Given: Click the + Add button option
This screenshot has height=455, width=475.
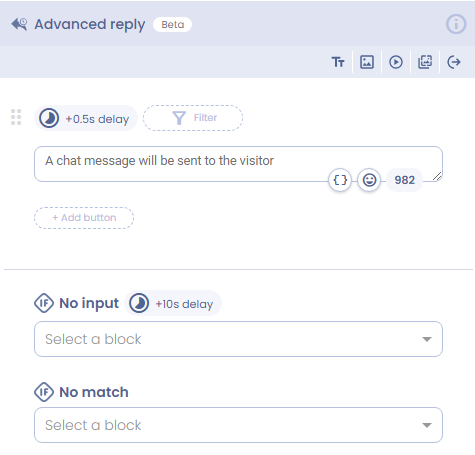Looking at the screenshot, I should 84,218.
